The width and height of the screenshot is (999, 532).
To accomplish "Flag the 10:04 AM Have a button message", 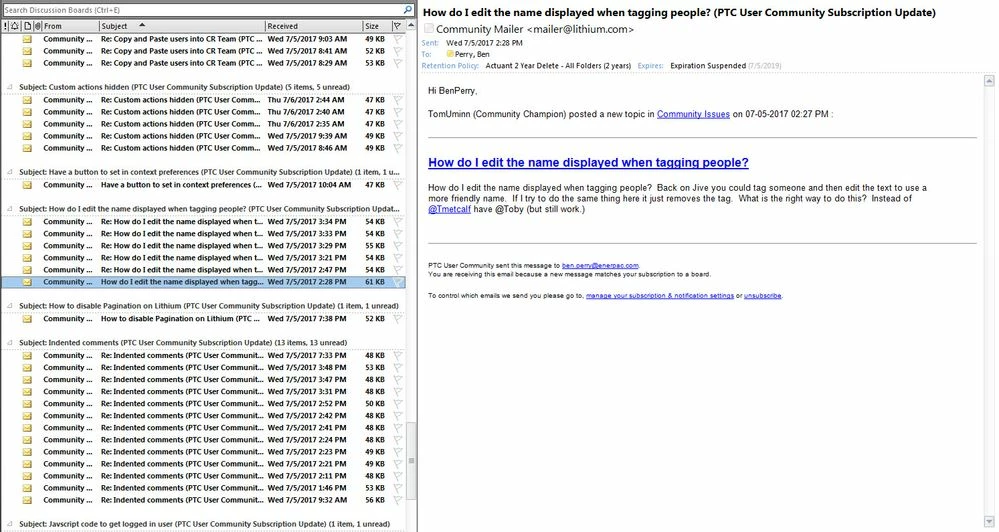I will coord(398,185).
